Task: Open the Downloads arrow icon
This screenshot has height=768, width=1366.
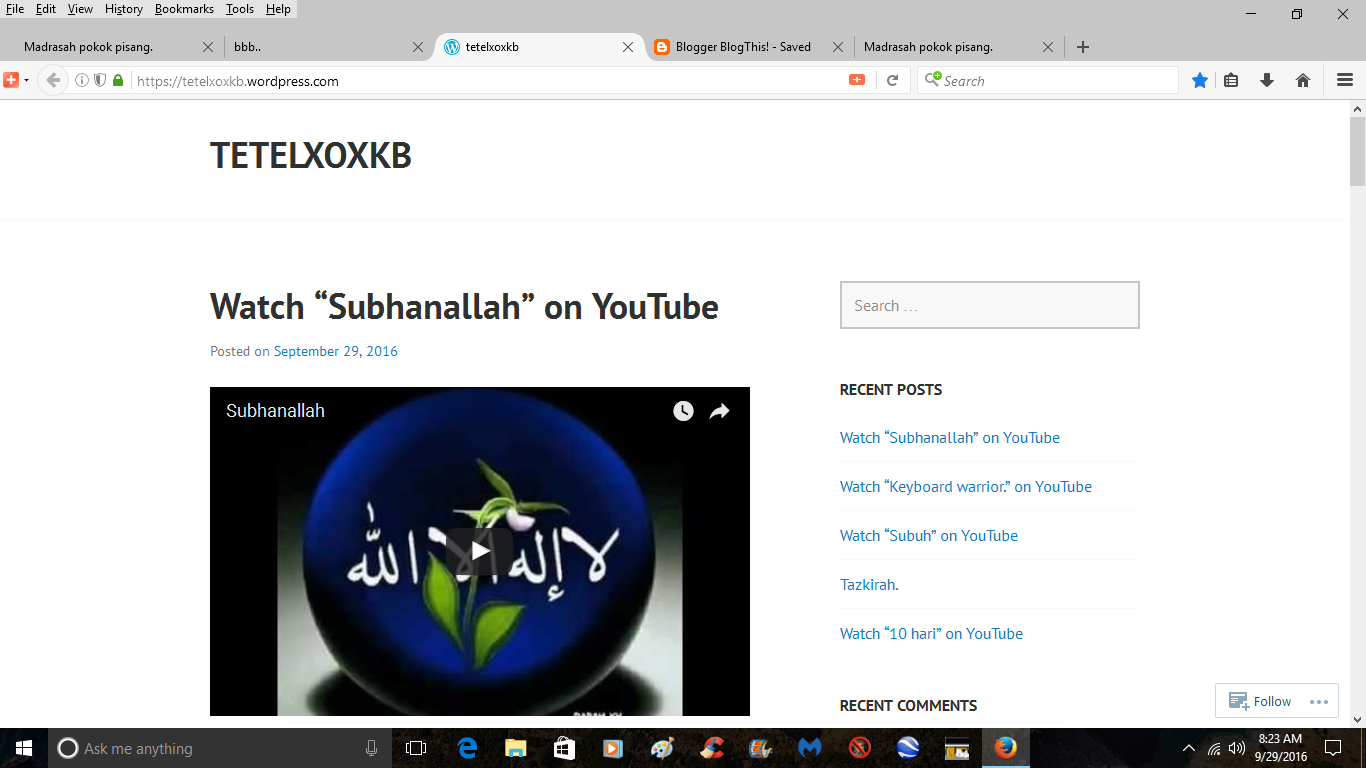Action: tap(1267, 81)
